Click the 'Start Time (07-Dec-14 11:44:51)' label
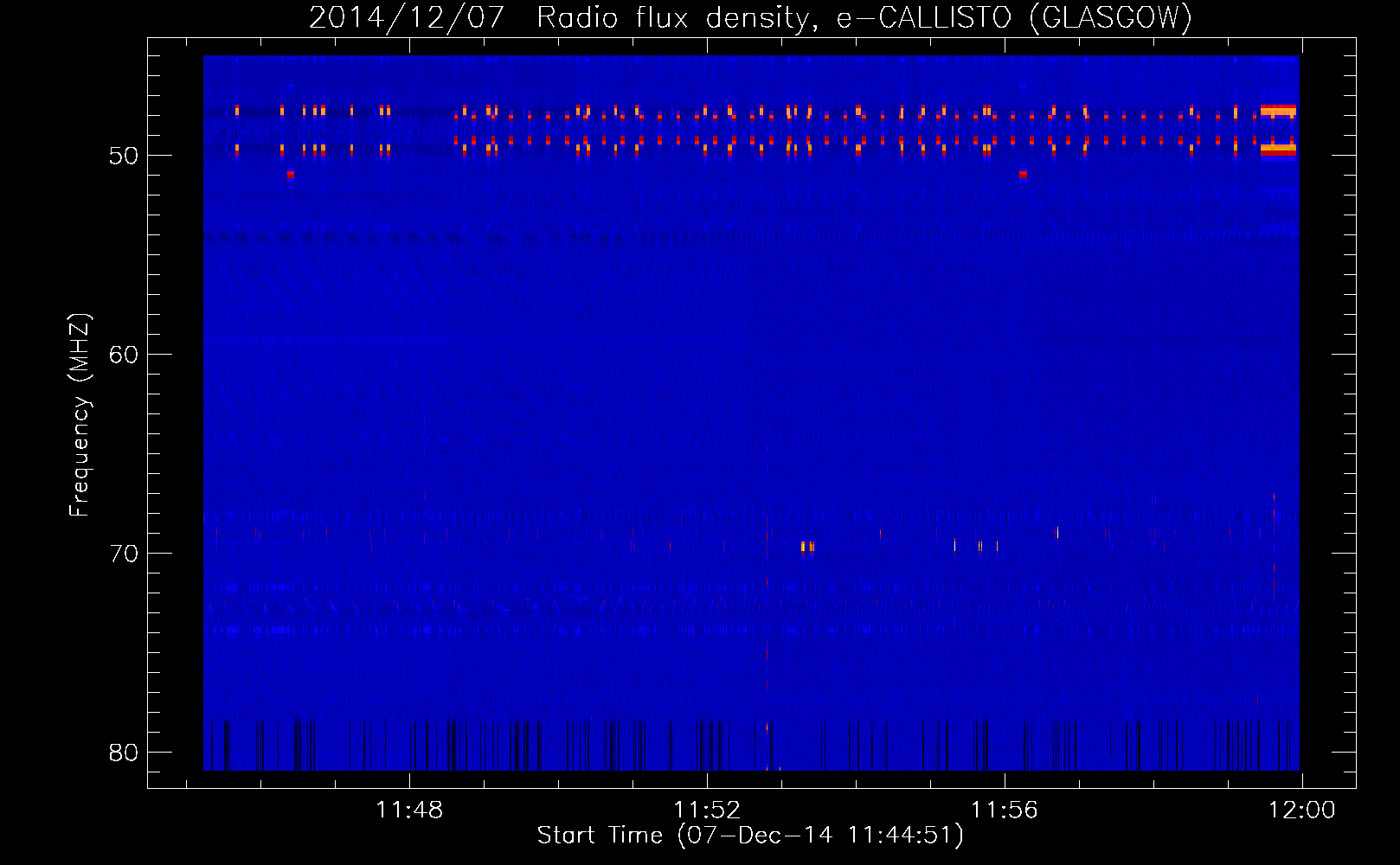The height and width of the screenshot is (865, 1400). tap(750, 835)
